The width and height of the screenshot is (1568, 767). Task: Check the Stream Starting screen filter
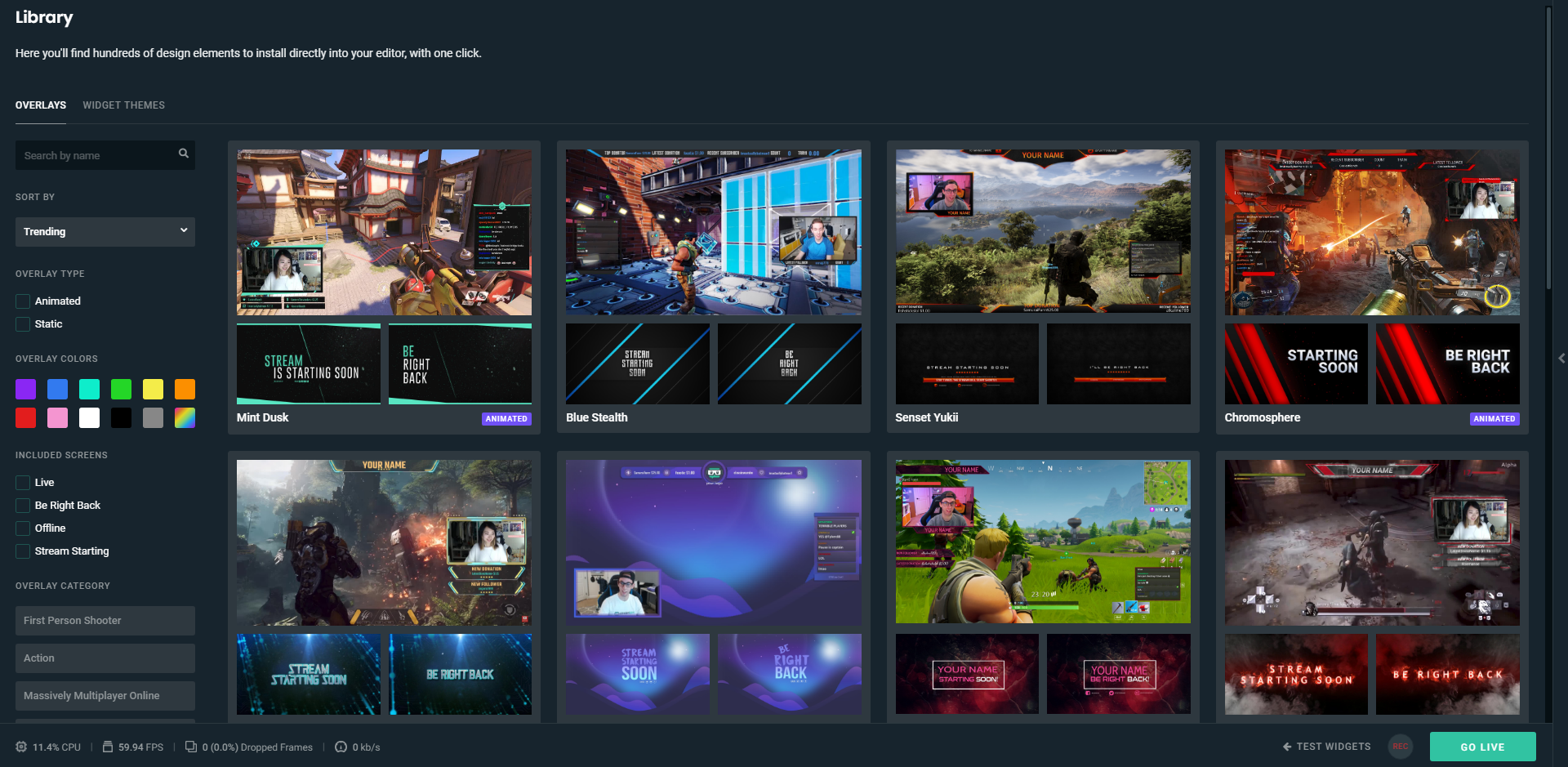click(23, 551)
